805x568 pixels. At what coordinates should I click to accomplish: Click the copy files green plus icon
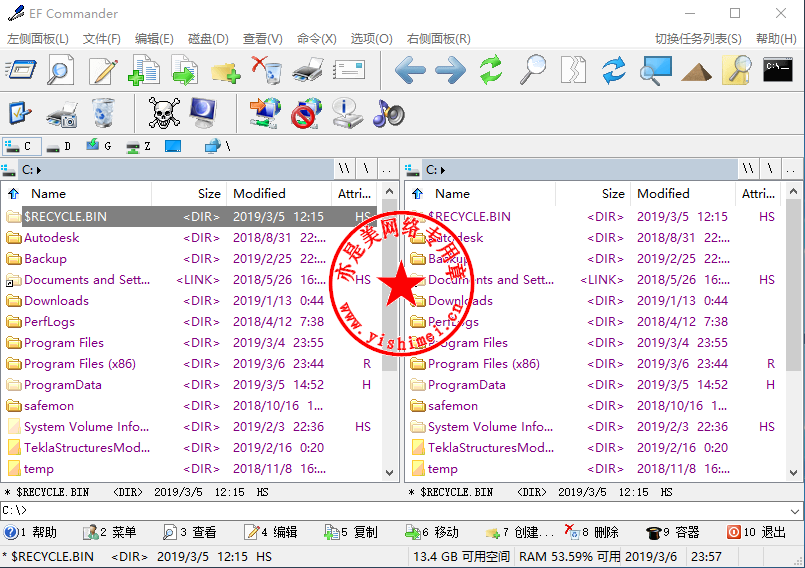click(x=144, y=70)
